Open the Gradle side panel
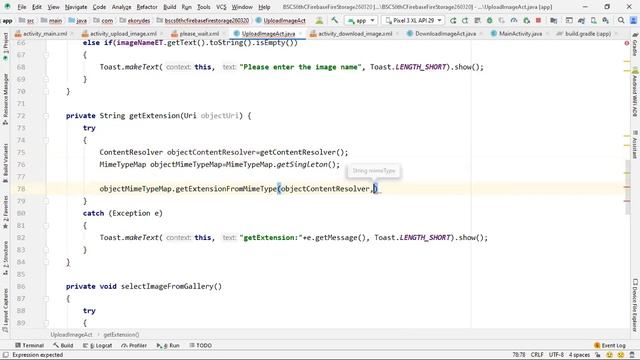Image resolution: width=640 pixels, height=360 pixels. [635, 44]
